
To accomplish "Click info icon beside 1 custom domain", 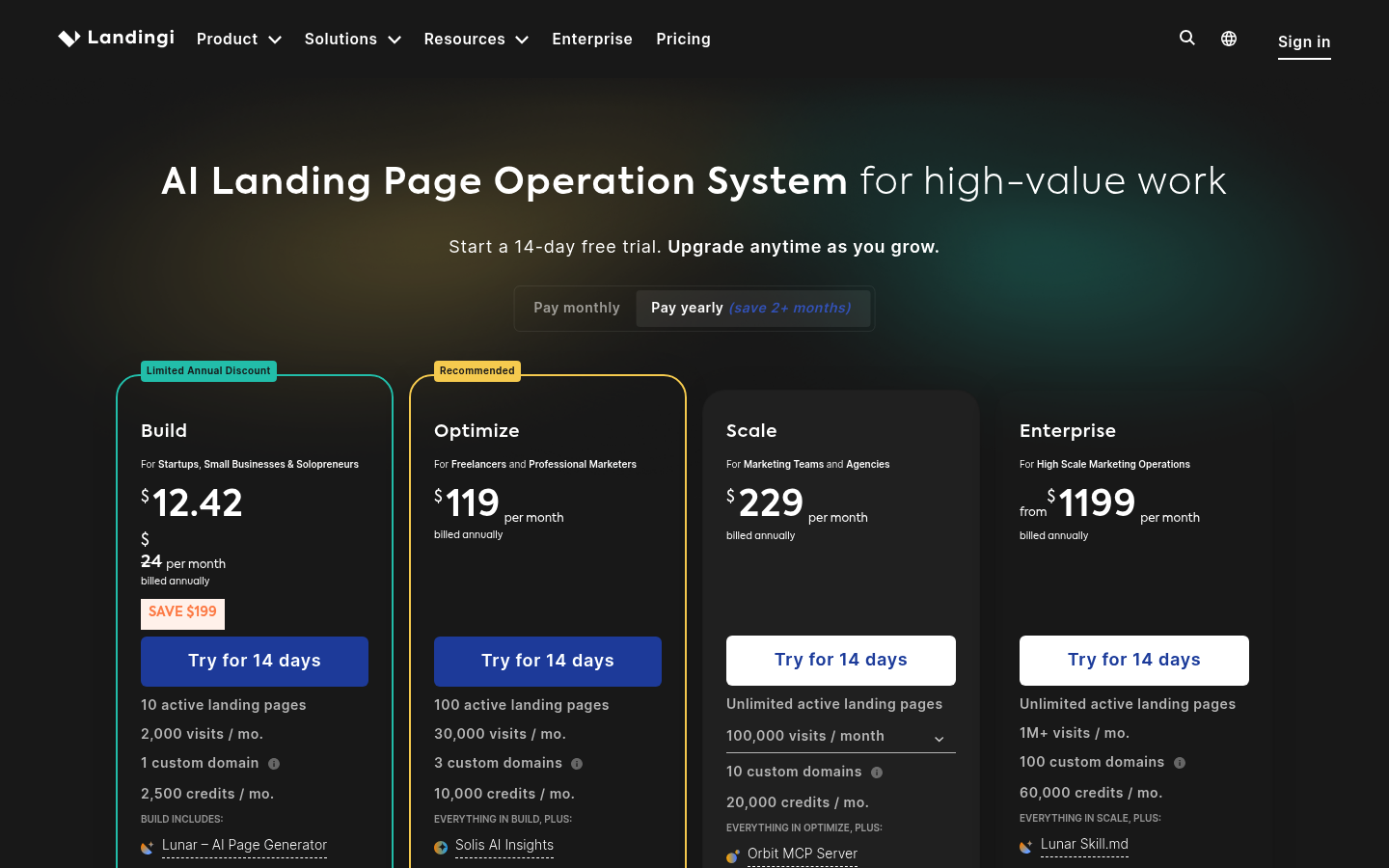I will [274, 764].
